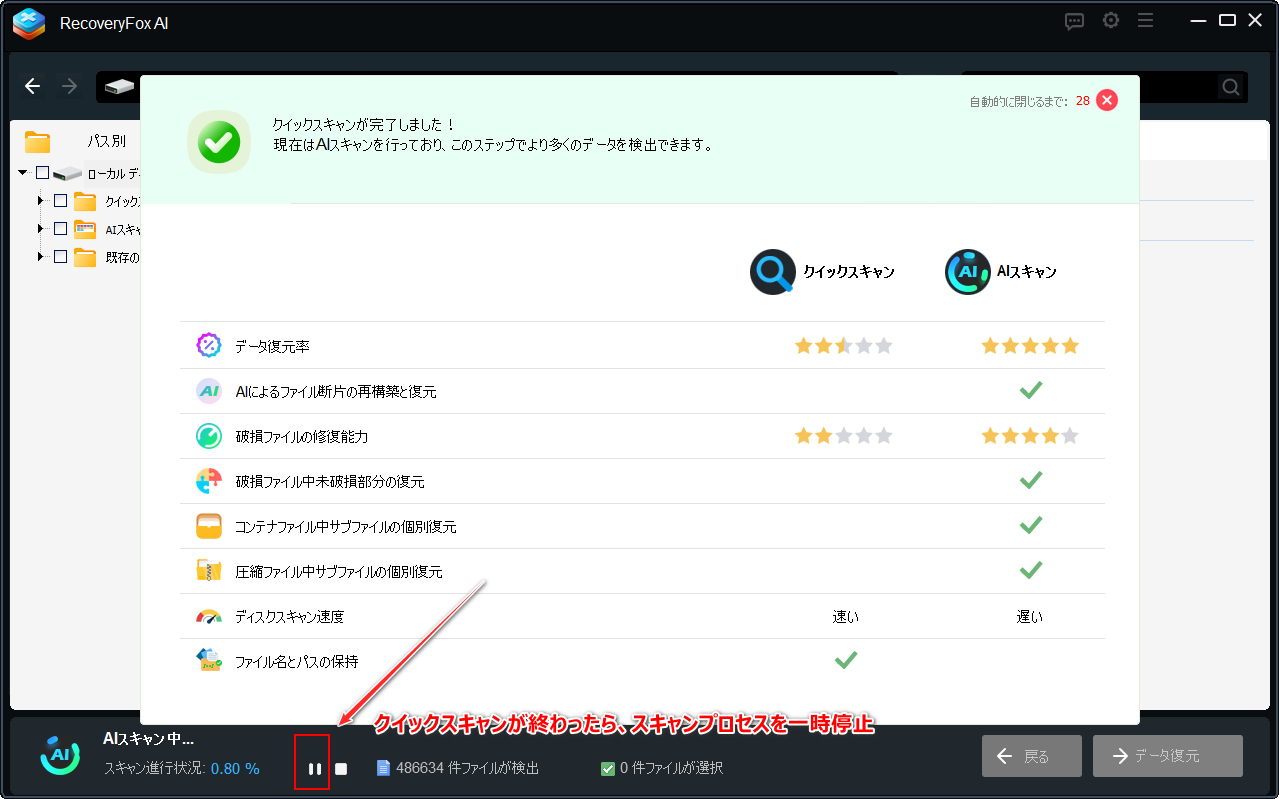Click the RecoveryFox AI logo
Viewport: 1279px width, 799px height.
point(29,23)
